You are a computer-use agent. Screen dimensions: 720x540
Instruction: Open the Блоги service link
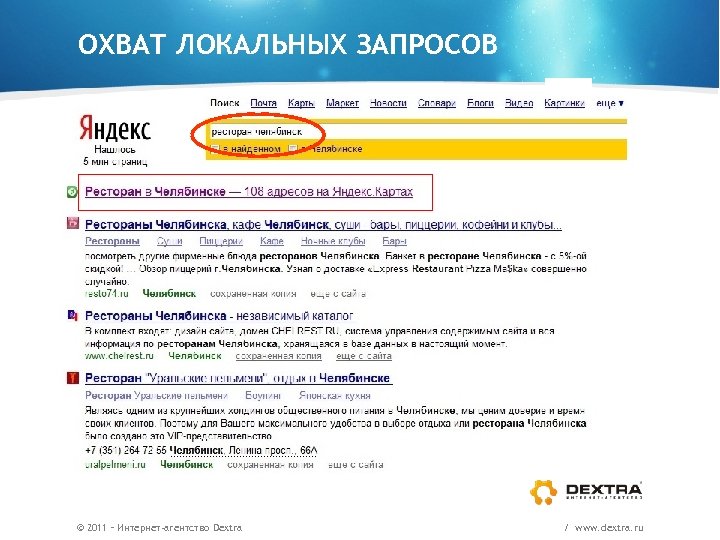480,103
